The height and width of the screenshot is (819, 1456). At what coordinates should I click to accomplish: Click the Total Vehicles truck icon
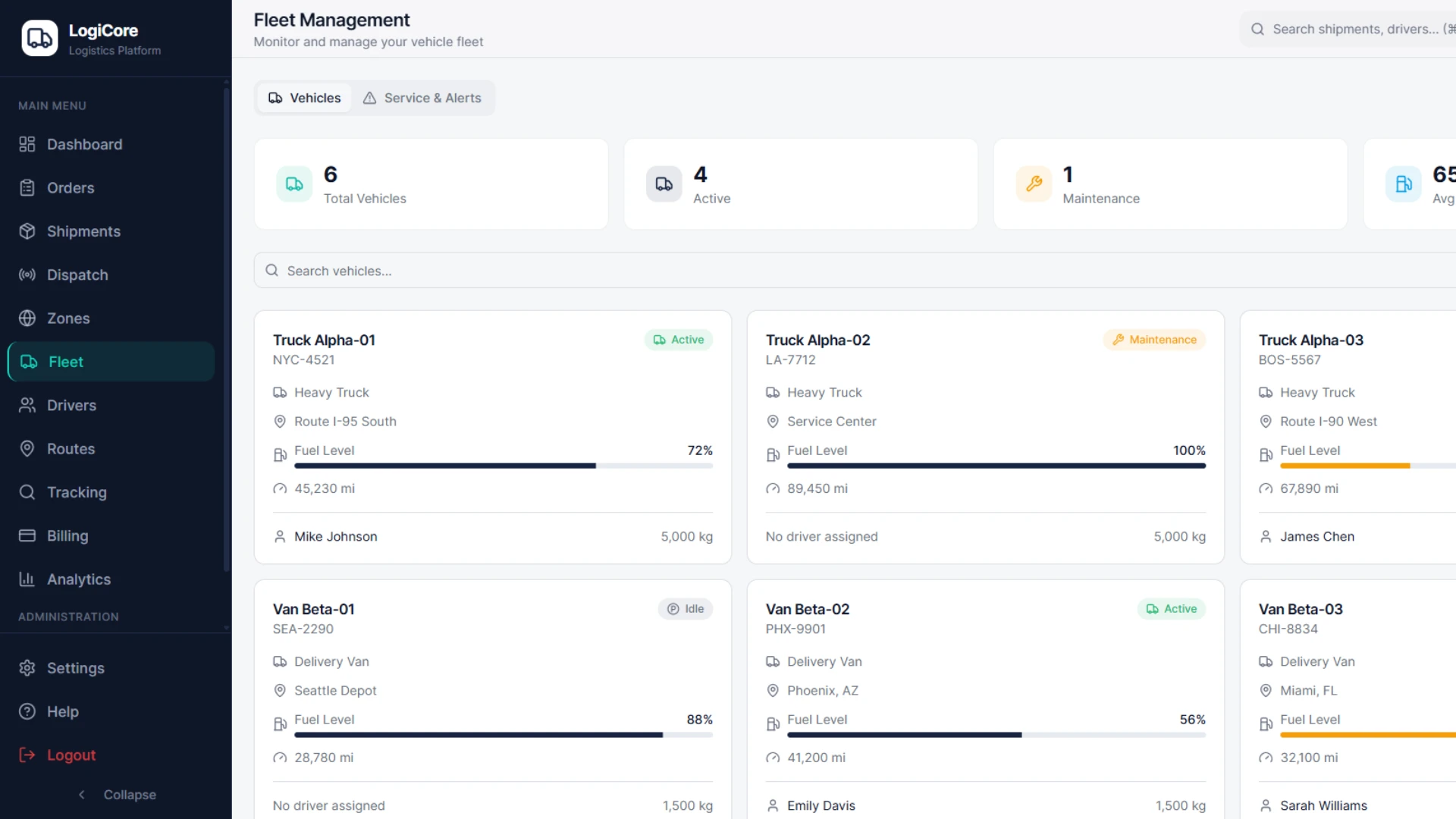pyautogui.click(x=294, y=184)
